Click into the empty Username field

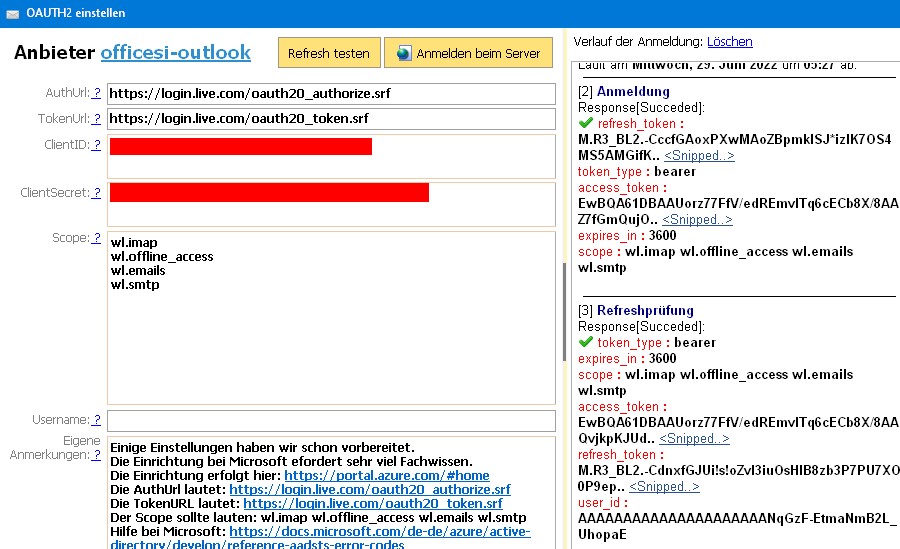tap(331, 421)
